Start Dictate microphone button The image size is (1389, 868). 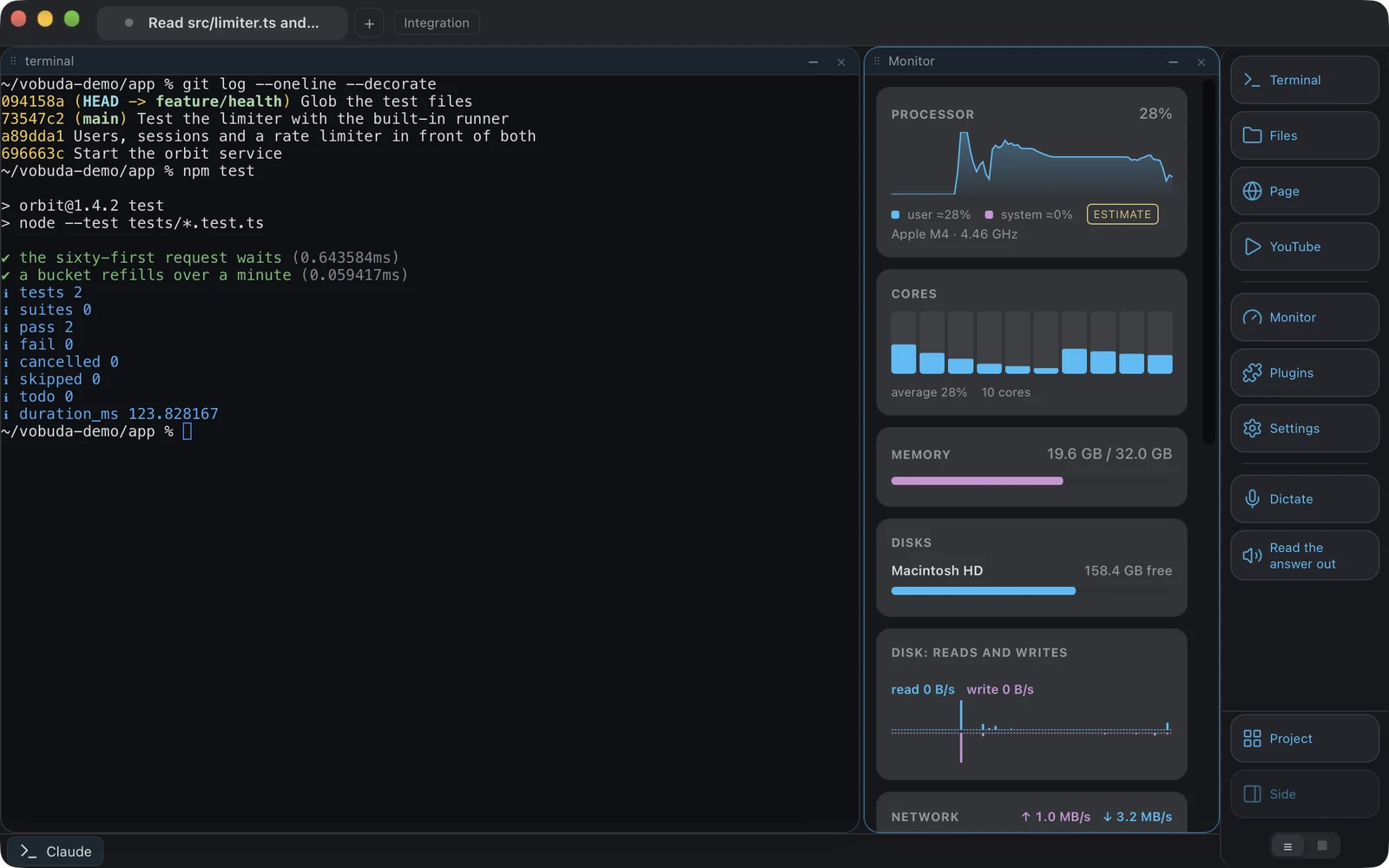pyautogui.click(x=1304, y=498)
